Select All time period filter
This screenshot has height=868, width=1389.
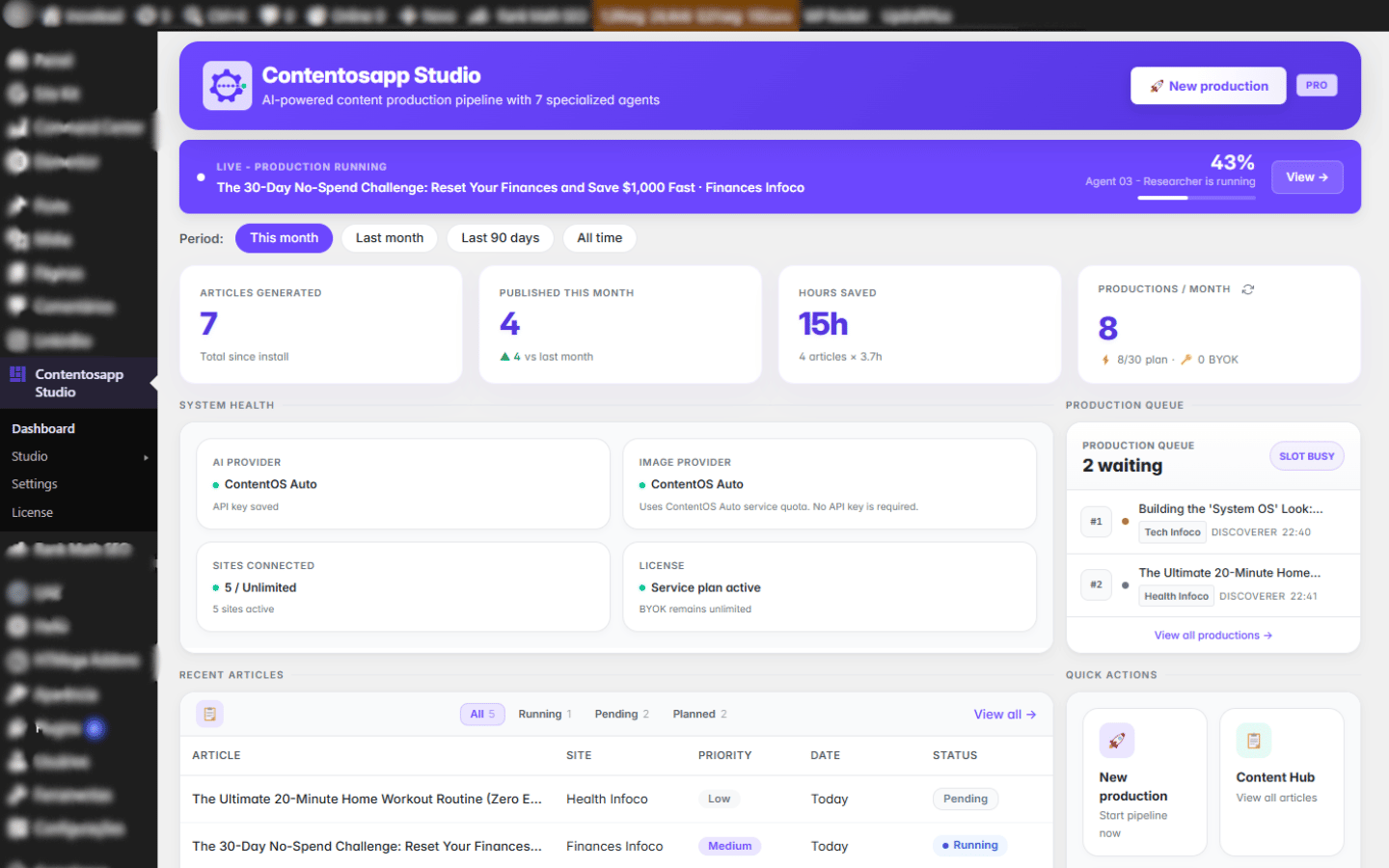click(x=599, y=238)
